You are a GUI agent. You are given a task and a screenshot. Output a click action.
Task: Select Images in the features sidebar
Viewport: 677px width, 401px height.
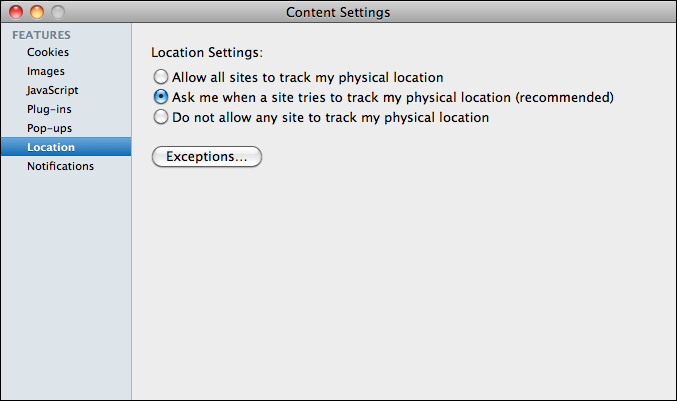46,71
